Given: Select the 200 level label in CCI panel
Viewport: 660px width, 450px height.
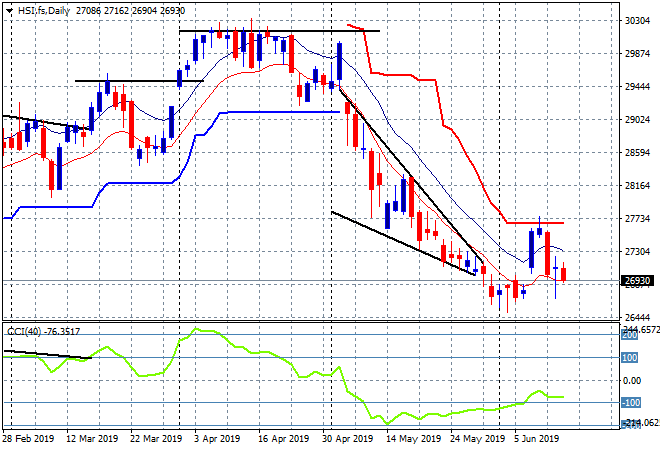Looking at the screenshot, I should click(x=630, y=335).
